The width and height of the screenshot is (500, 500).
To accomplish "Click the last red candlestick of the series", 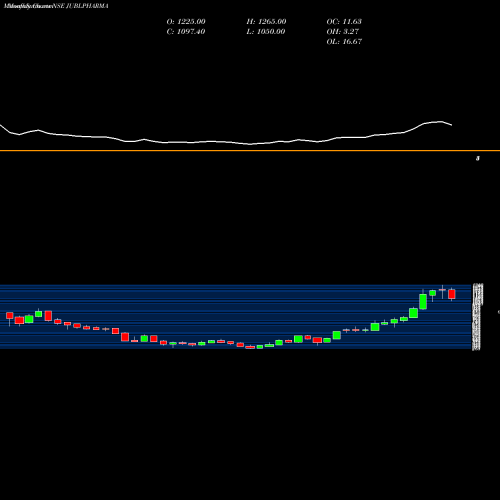I will pyautogui.click(x=452, y=294).
